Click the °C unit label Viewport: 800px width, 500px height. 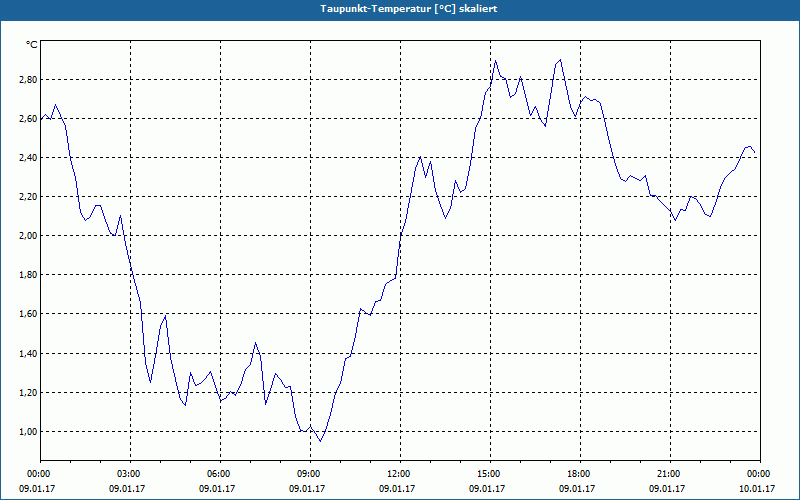click(32, 45)
